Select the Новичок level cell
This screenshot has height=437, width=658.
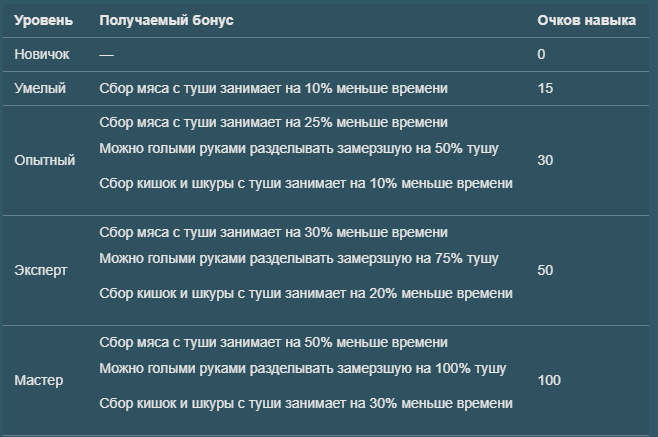(x=42, y=54)
